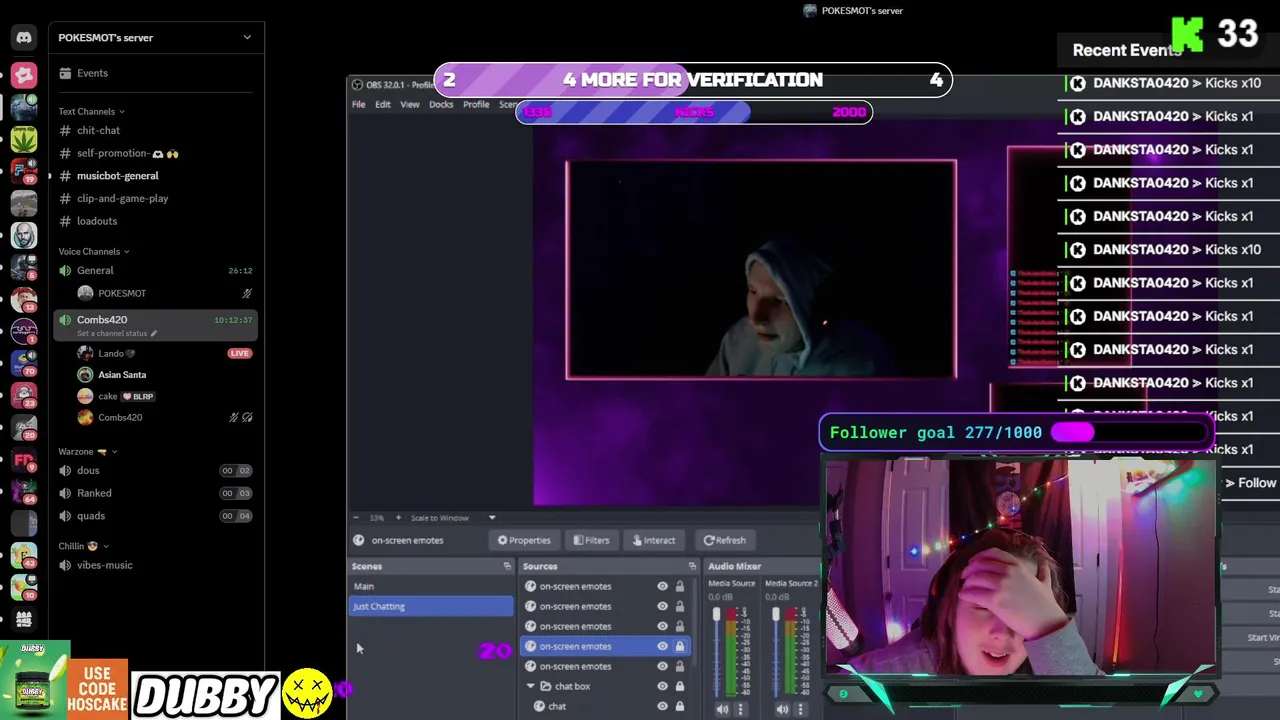Collapse the Text Channels category
The height and width of the screenshot is (720, 1280).
pos(91,112)
